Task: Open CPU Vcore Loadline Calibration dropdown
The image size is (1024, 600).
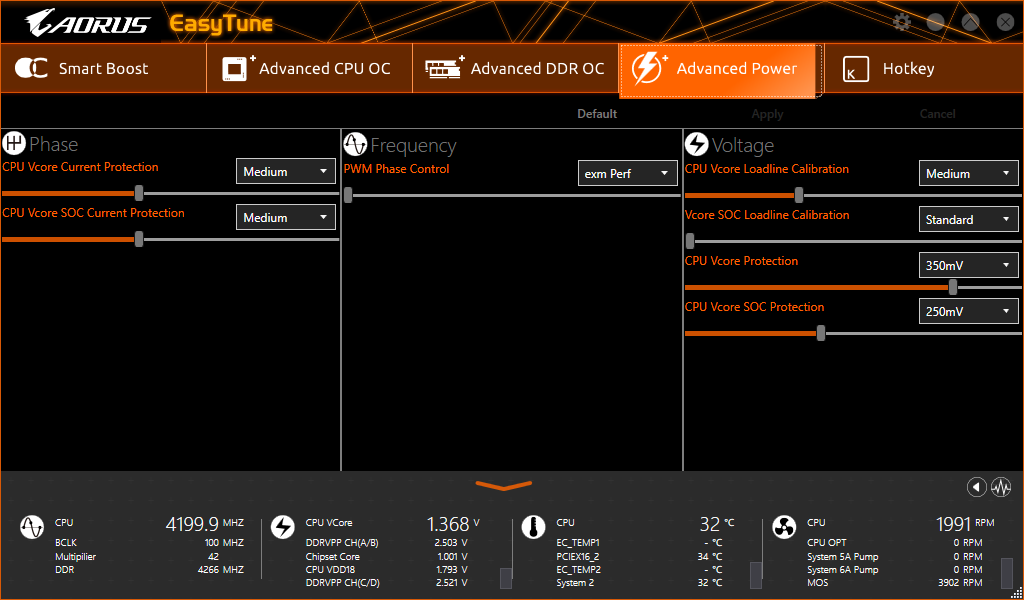Action: (x=968, y=174)
